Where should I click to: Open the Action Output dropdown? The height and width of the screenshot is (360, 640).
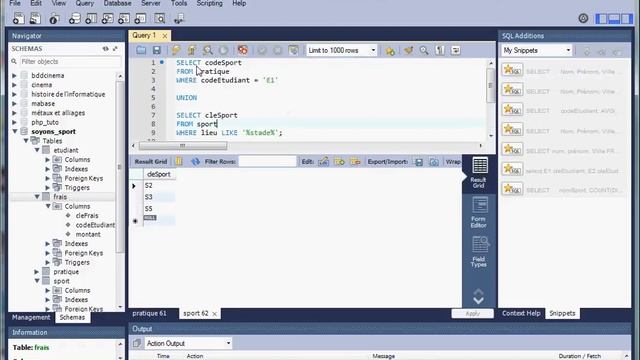point(189,343)
